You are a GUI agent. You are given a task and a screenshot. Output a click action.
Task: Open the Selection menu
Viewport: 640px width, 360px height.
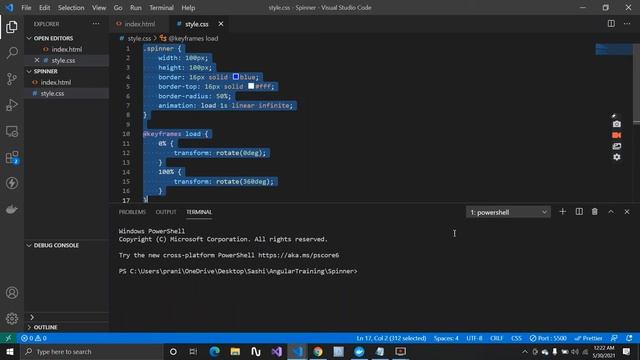[x=71, y=7]
